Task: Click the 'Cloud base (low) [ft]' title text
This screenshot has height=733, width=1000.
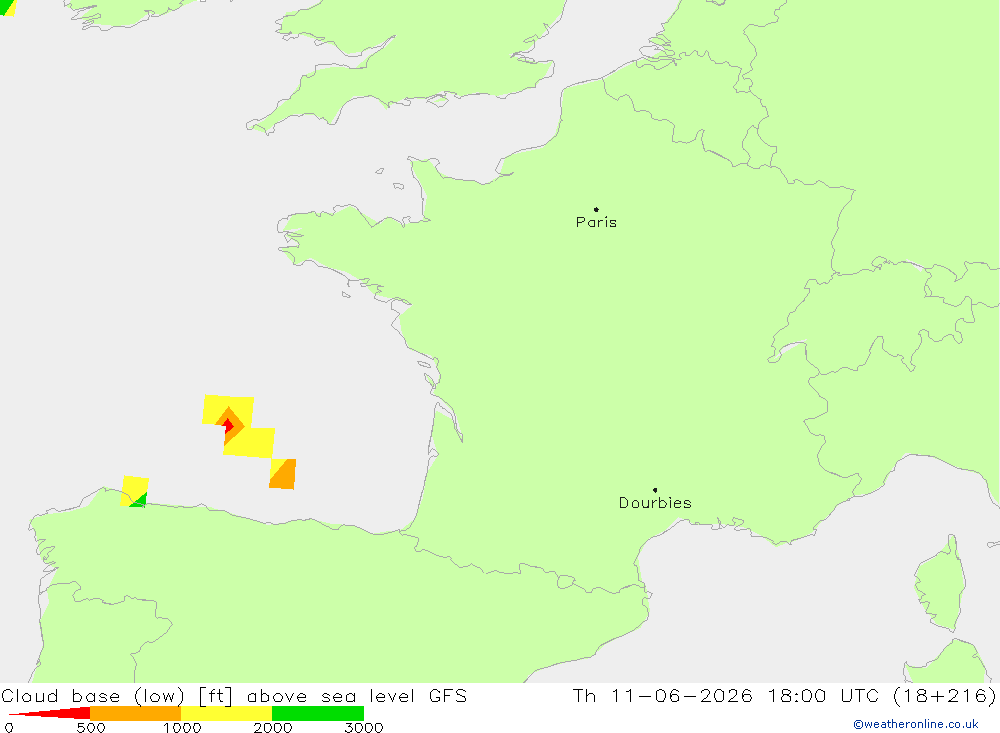Action: (x=117, y=696)
